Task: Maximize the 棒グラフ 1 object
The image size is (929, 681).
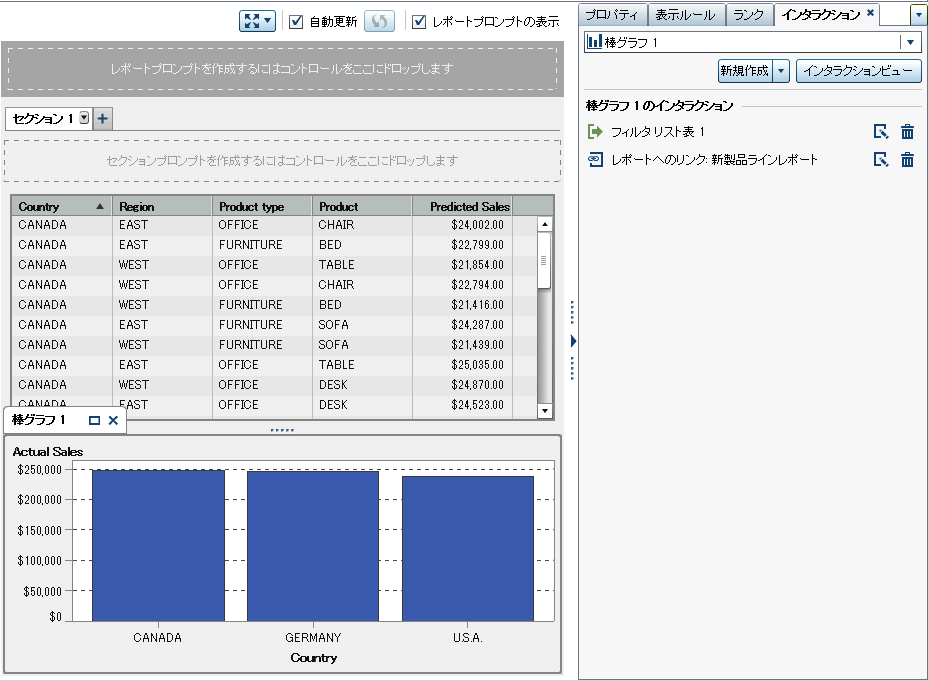Action: [94, 421]
